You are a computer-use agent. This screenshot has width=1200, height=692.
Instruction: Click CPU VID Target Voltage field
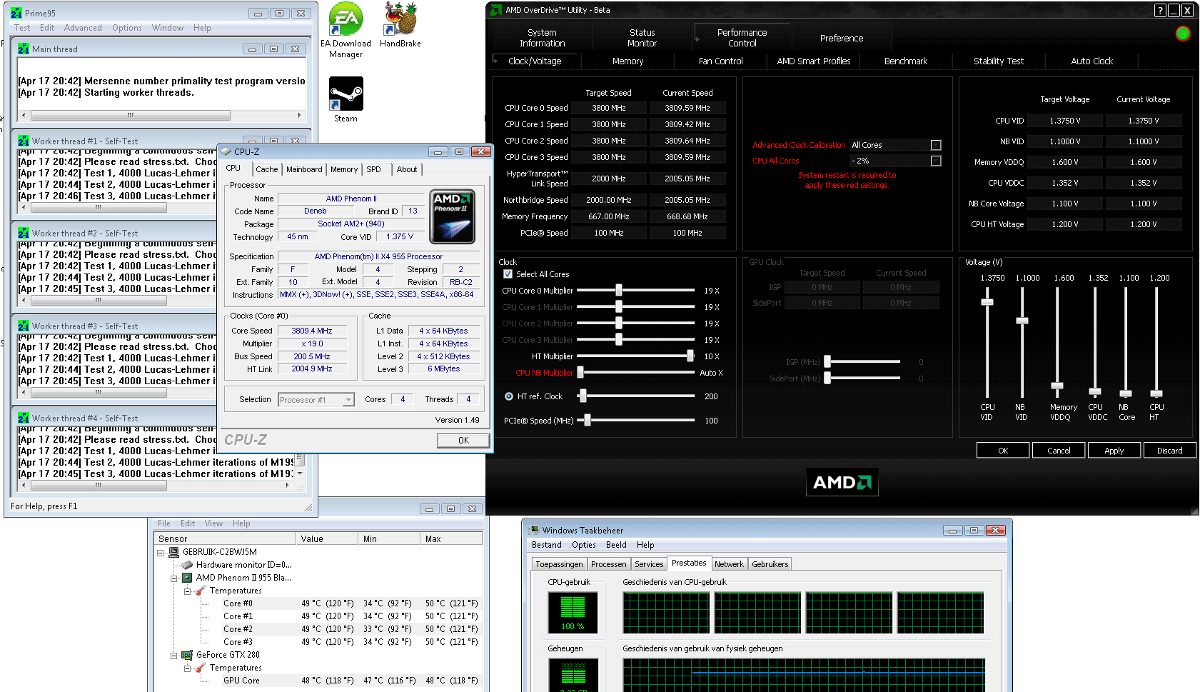1064,121
